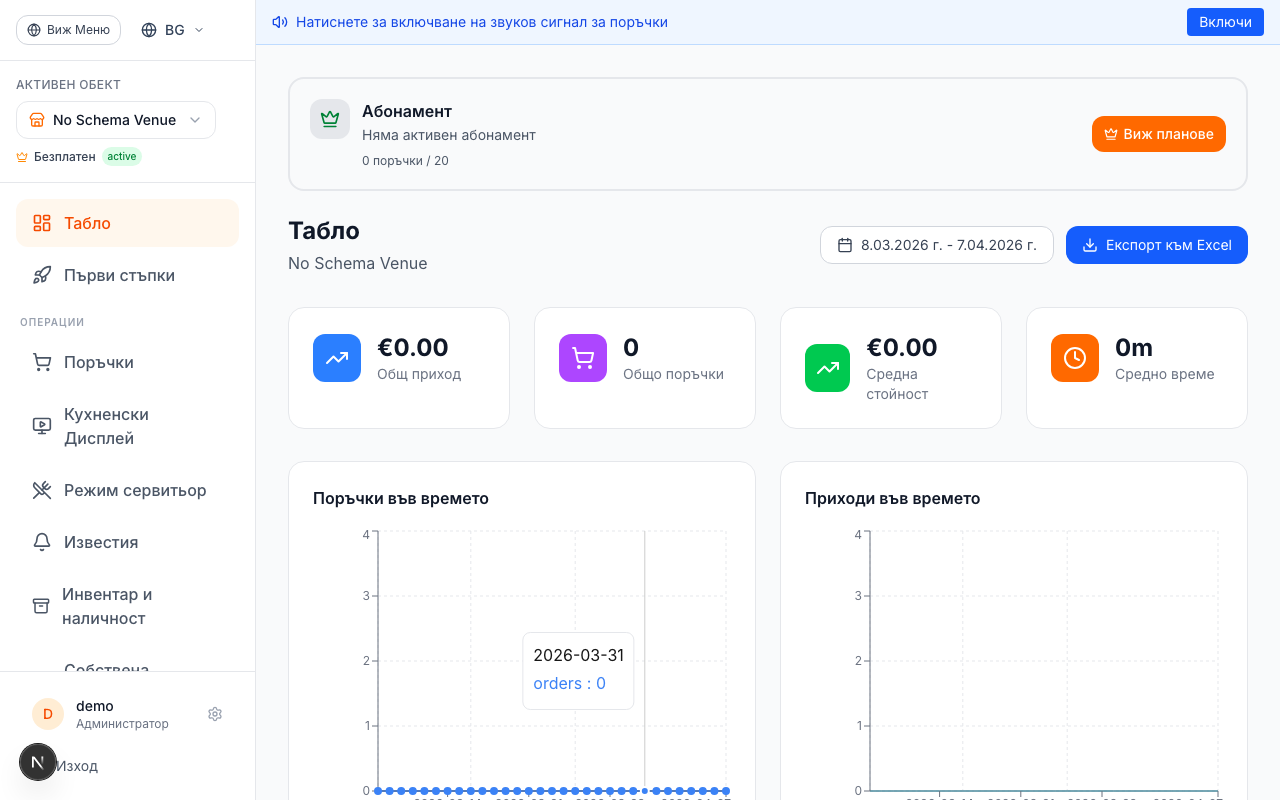Click the Виж планове button
Screen dimensions: 1280x800
[1158, 134]
